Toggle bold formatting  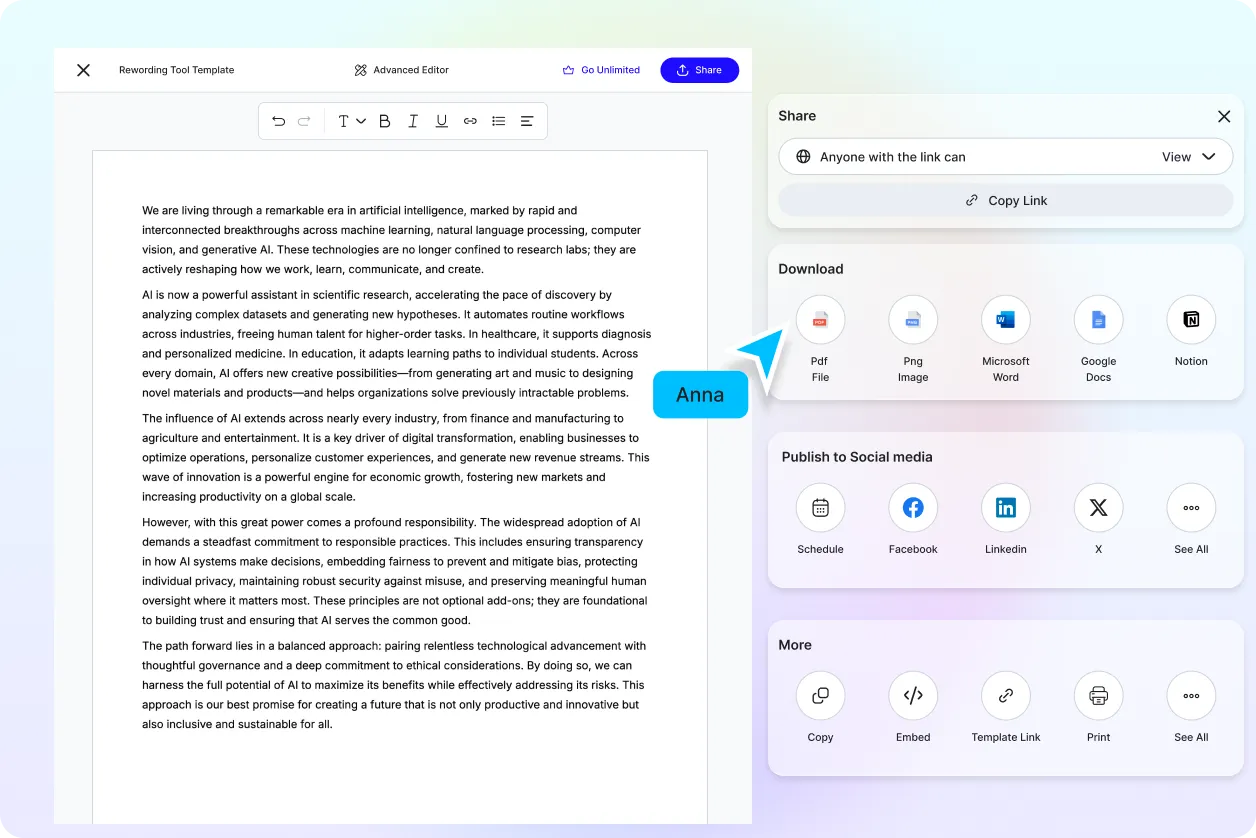point(384,121)
